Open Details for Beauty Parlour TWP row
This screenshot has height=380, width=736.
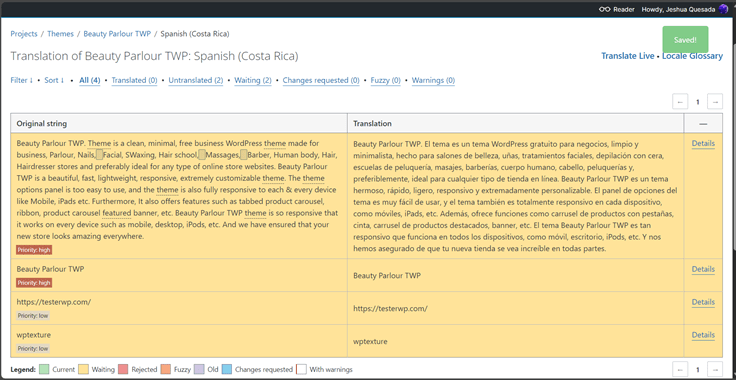pyautogui.click(x=703, y=269)
